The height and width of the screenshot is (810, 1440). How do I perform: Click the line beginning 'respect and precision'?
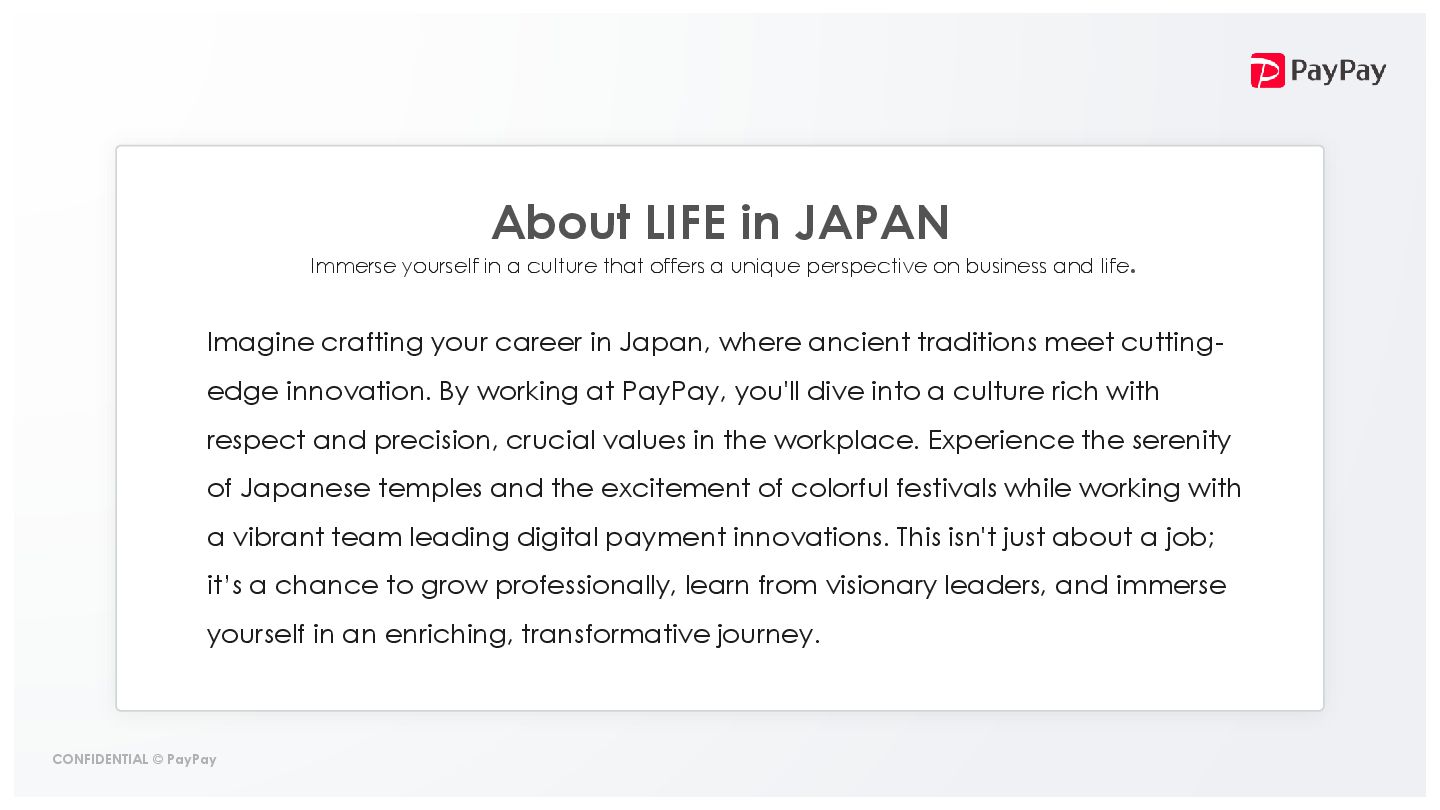[719, 440]
